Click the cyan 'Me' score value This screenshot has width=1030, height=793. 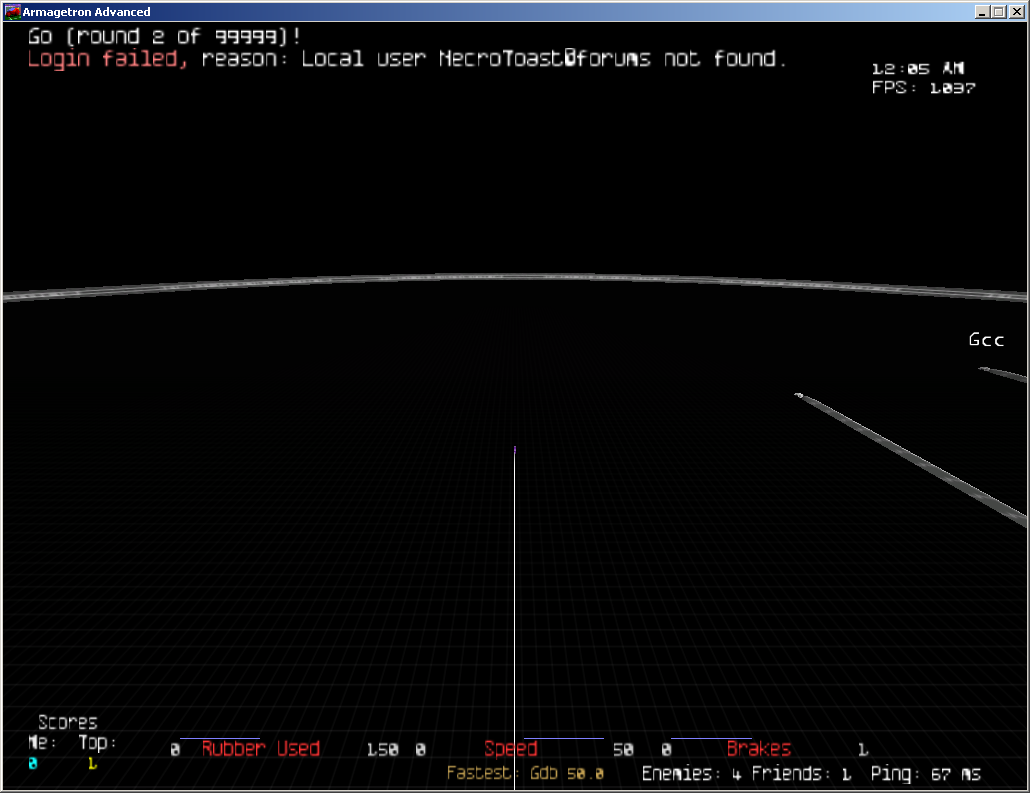[x=33, y=764]
